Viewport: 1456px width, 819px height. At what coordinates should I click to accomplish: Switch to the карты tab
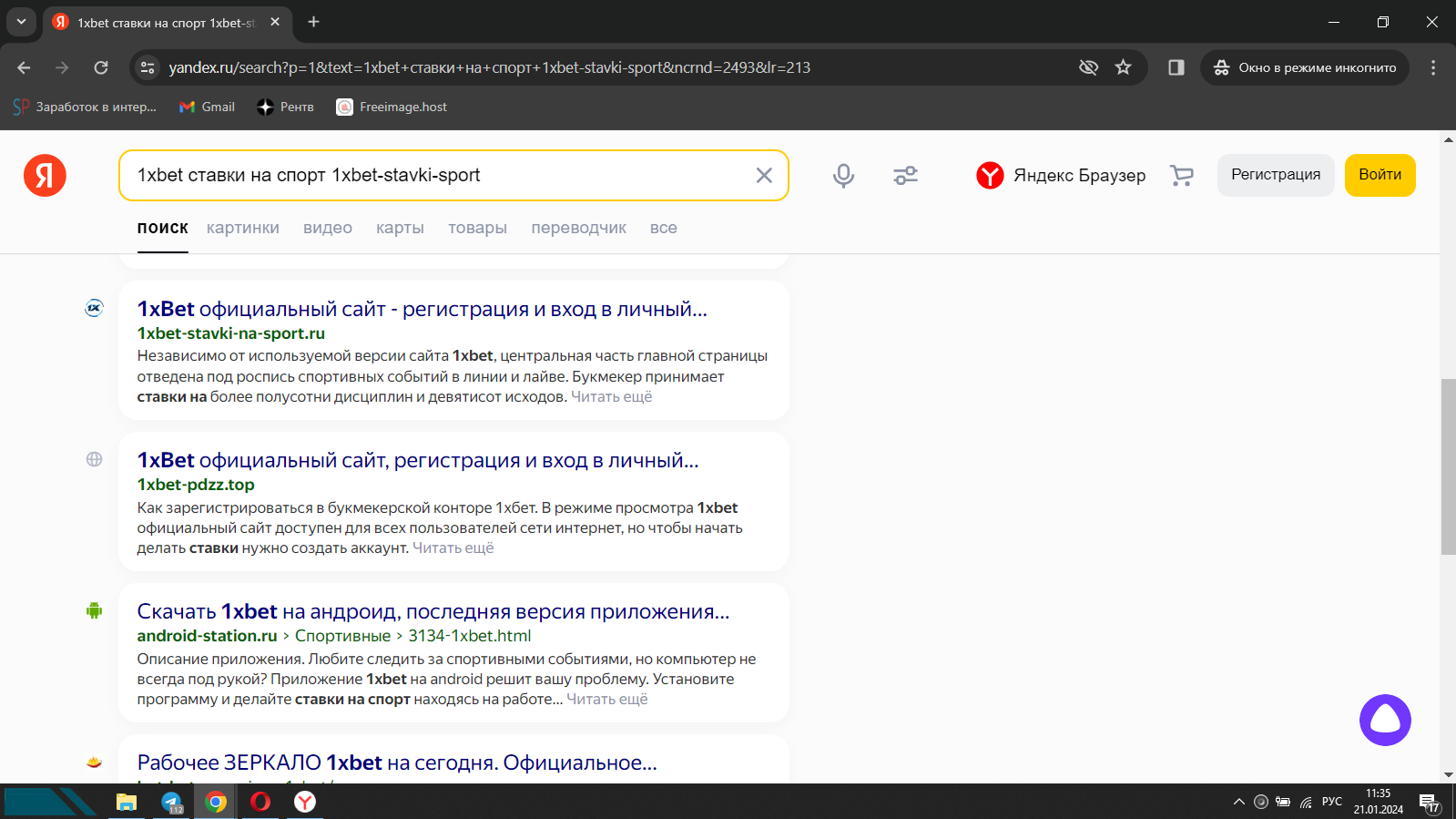pos(400,228)
